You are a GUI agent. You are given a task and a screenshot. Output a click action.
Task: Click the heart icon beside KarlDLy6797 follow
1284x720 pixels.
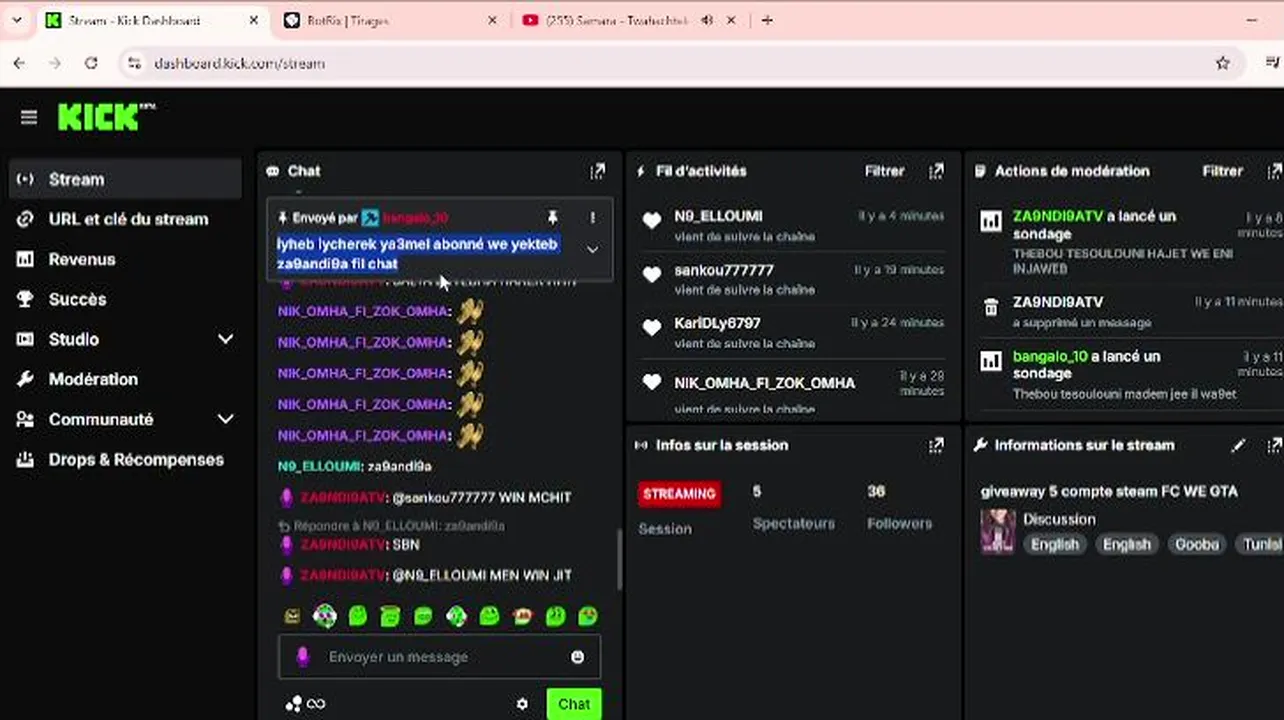(652, 328)
